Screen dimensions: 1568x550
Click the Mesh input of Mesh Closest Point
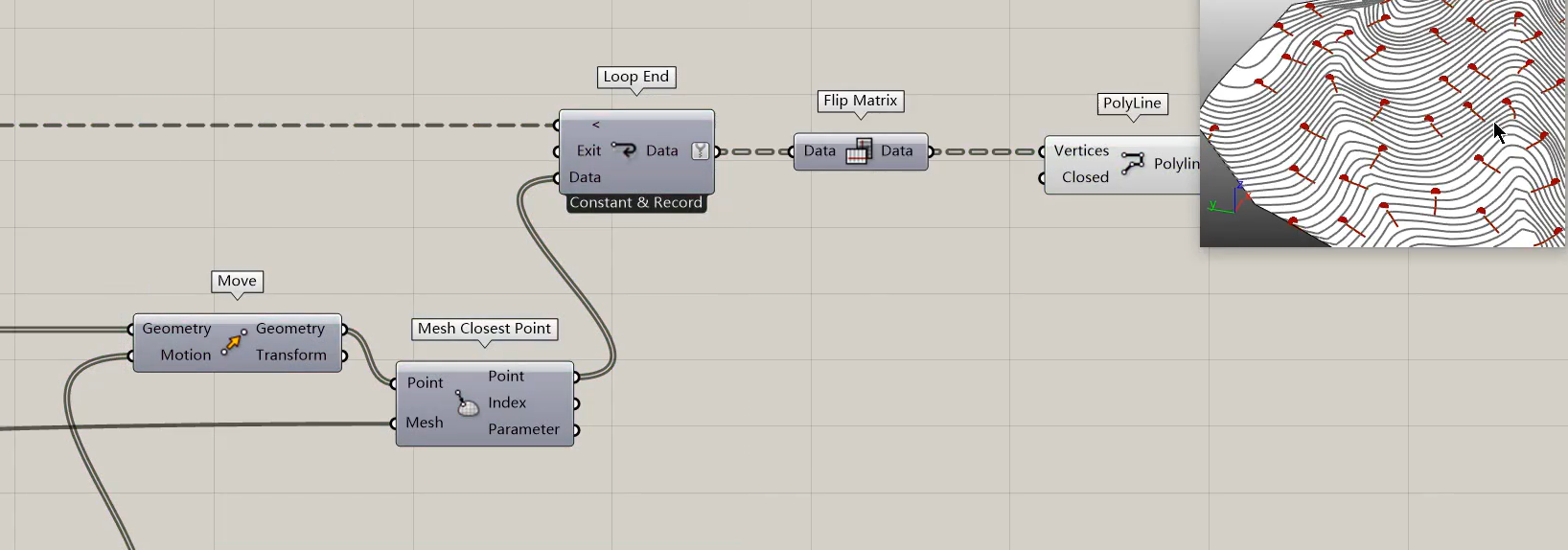pyautogui.click(x=425, y=423)
